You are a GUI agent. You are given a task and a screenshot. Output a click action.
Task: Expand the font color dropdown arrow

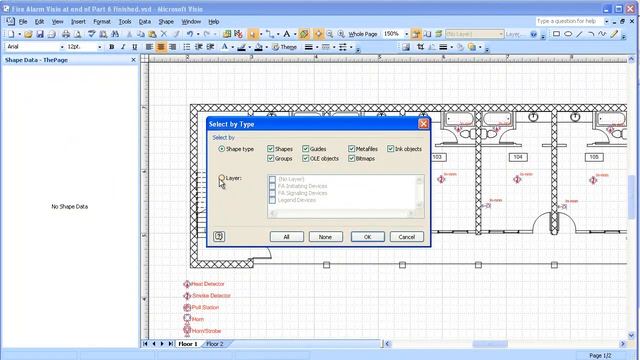click(x=232, y=47)
